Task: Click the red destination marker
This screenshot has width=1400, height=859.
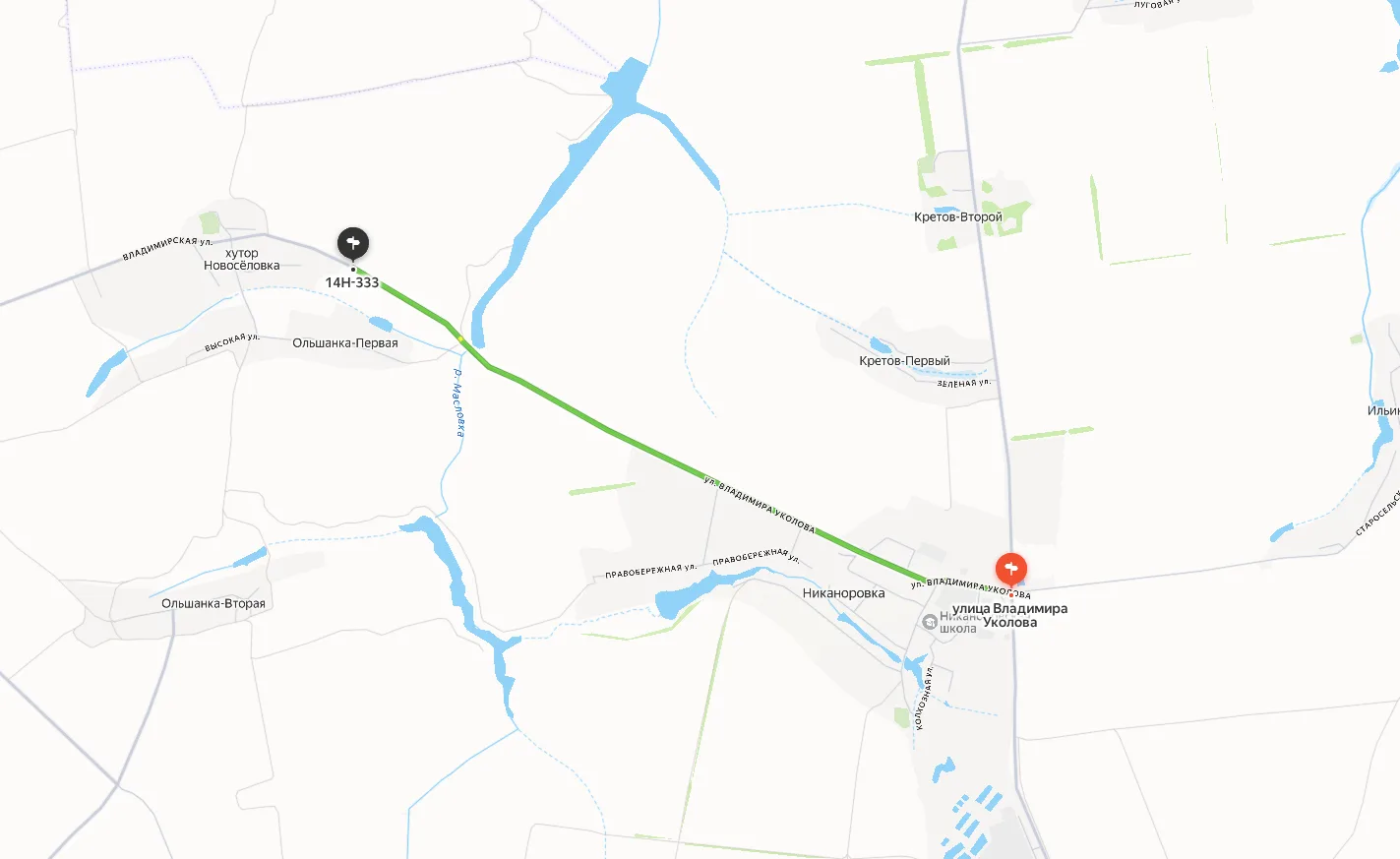Action: click(1011, 570)
